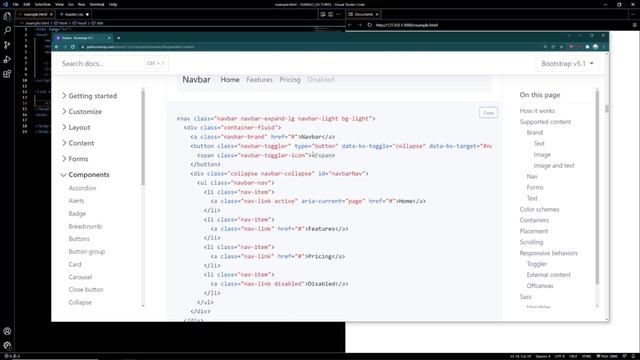This screenshot has height=360, width=640.
Task: Open the Close button docs link
Action: (86, 289)
